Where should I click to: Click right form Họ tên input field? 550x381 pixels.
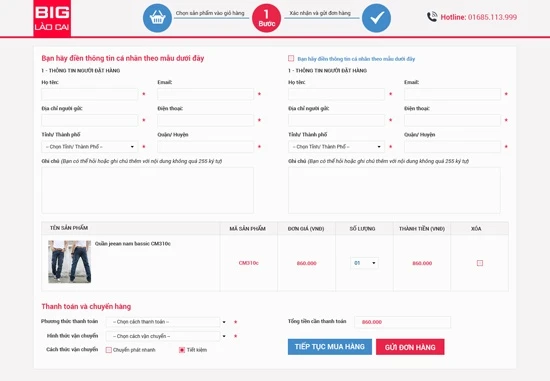point(336,94)
